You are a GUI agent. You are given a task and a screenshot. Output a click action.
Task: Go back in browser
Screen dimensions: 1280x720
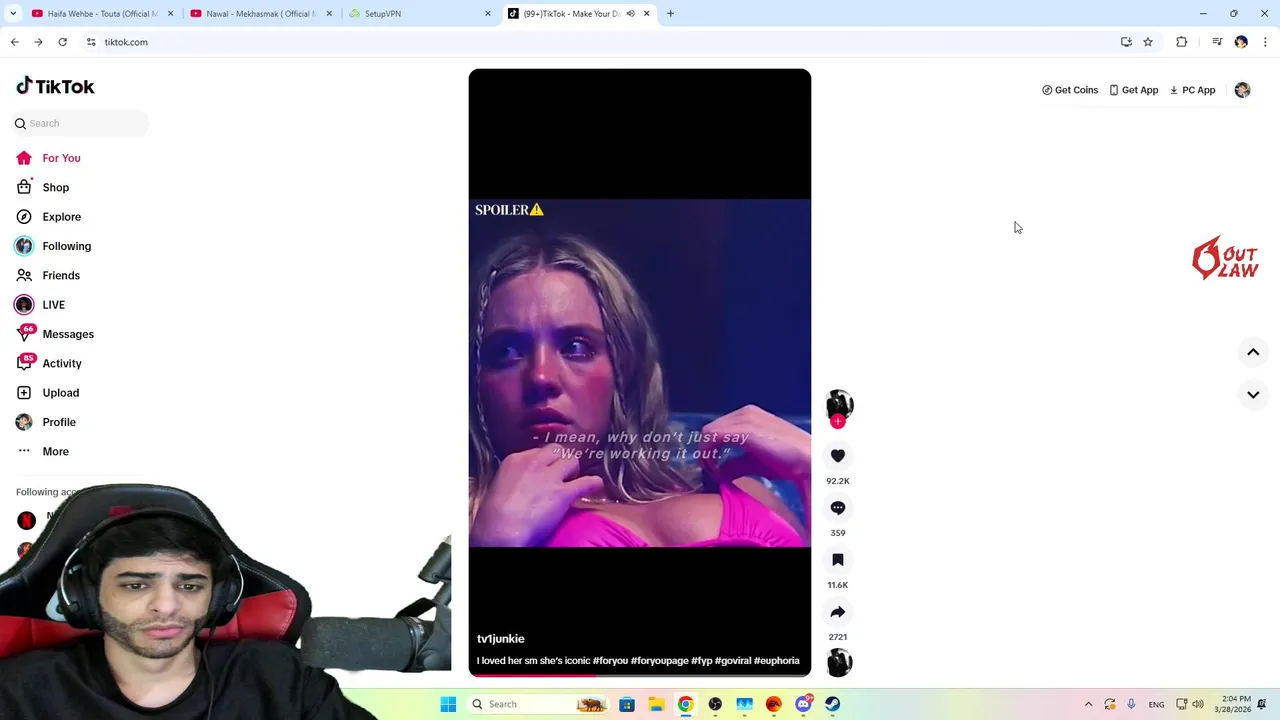[x=14, y=42]
